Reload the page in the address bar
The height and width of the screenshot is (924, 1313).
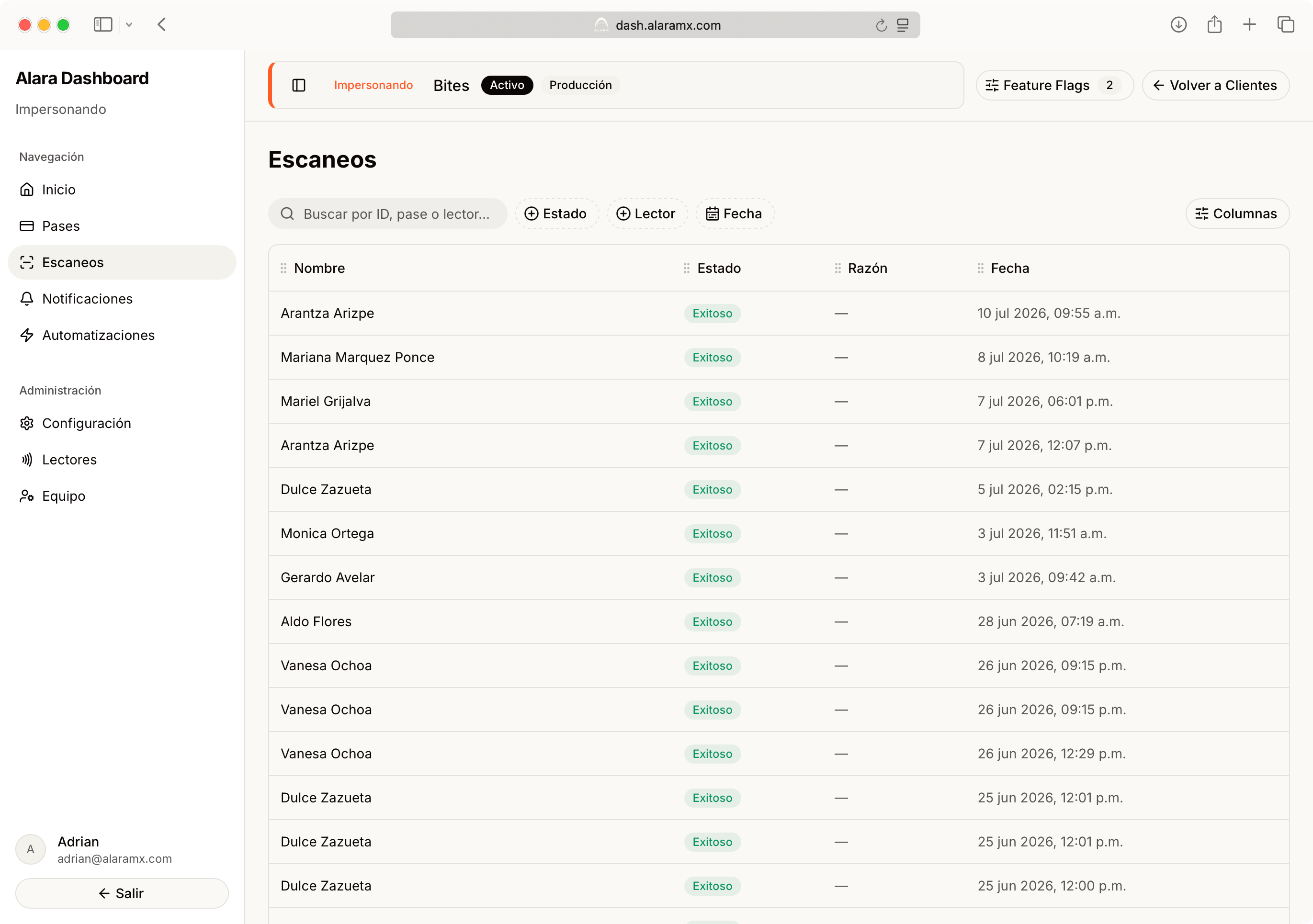881,25
